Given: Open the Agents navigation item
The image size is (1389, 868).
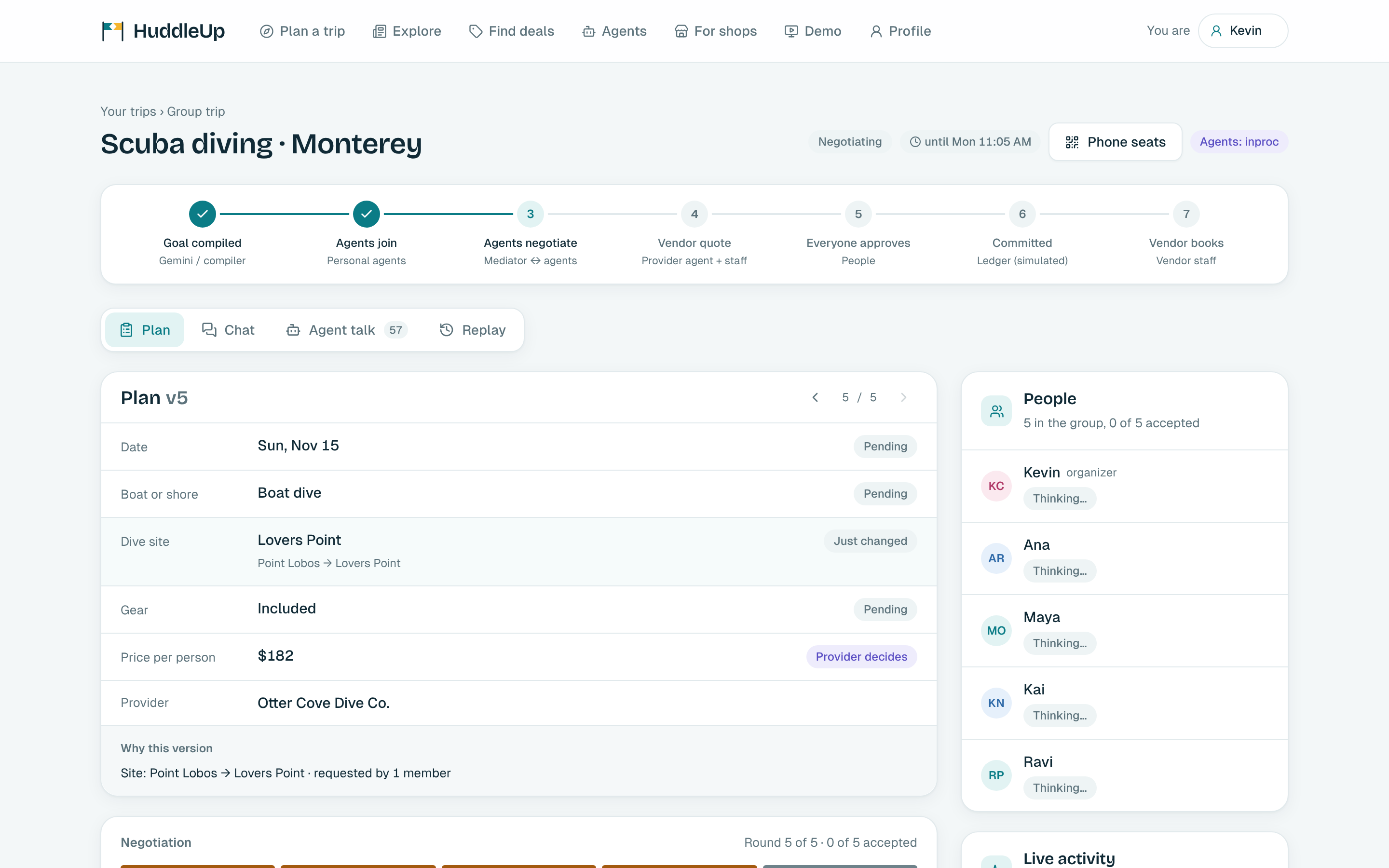Looking at the screenshot, I should tap(614, 31).
